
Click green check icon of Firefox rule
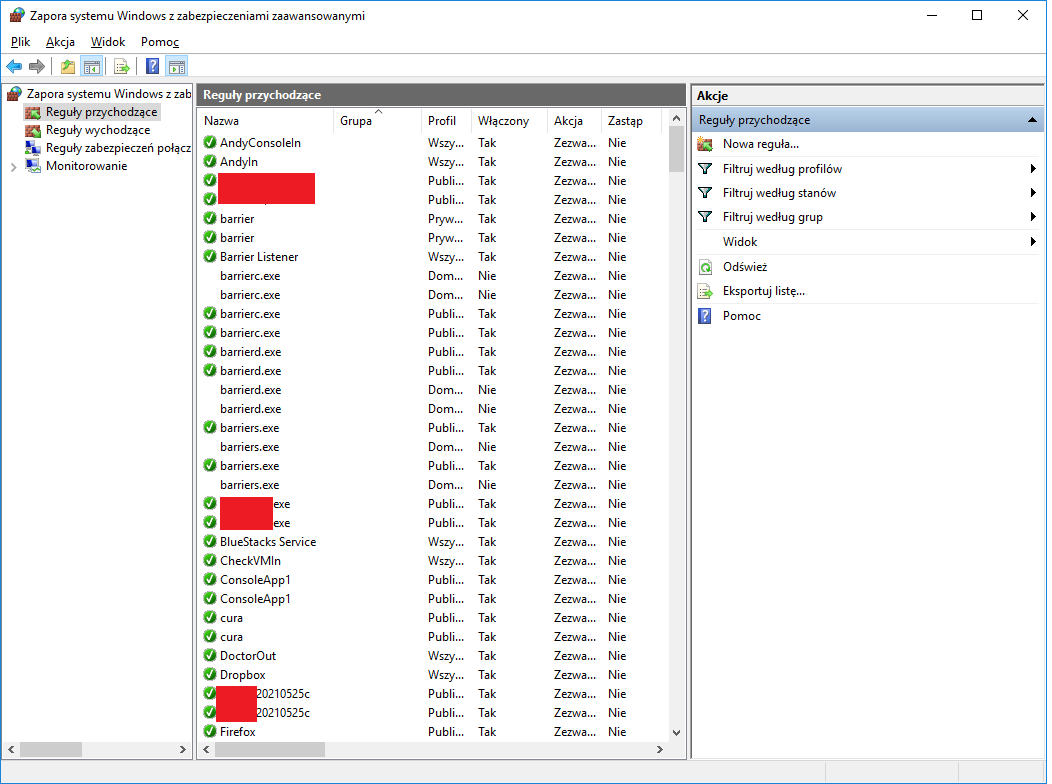click(210, 731)
